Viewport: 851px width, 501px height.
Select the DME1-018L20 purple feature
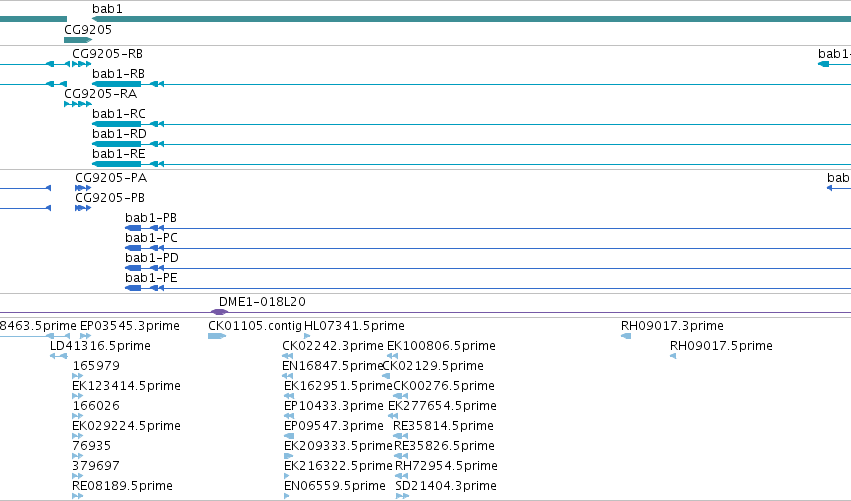pyautogui.click(x=219, y=312)
